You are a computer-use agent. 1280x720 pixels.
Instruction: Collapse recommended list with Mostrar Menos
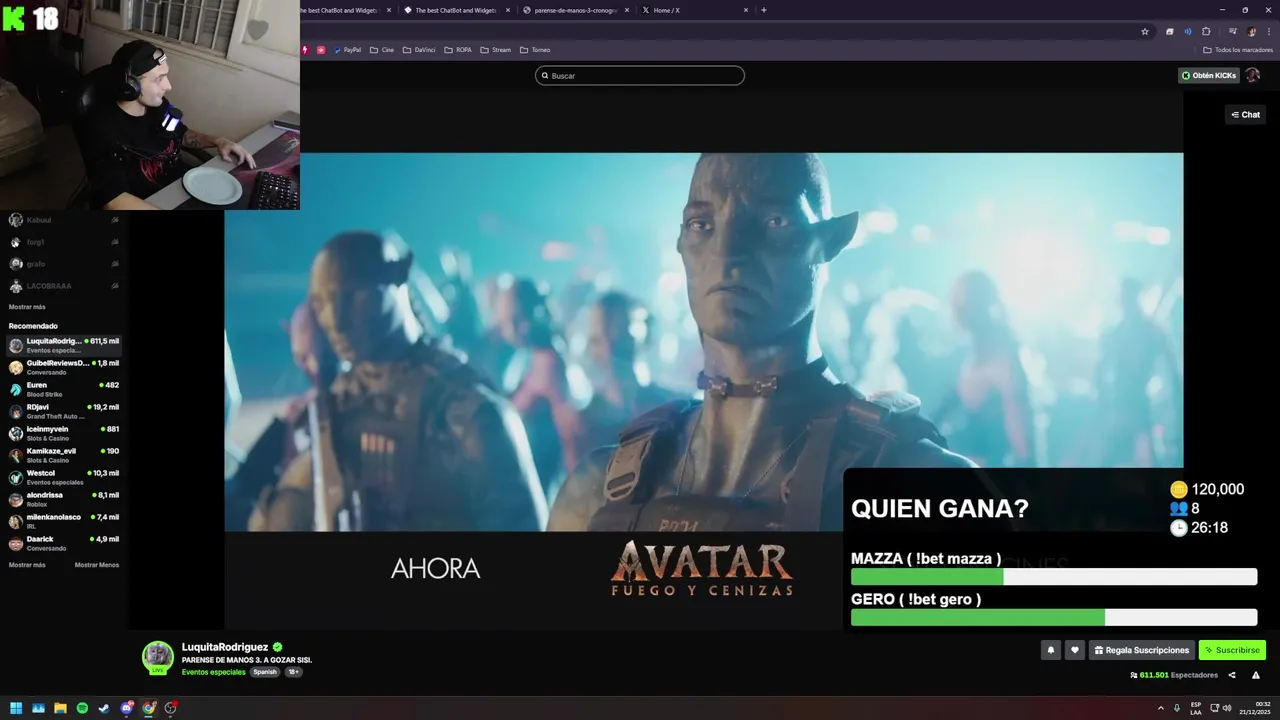pyautogui.click(x=97, y=565)
